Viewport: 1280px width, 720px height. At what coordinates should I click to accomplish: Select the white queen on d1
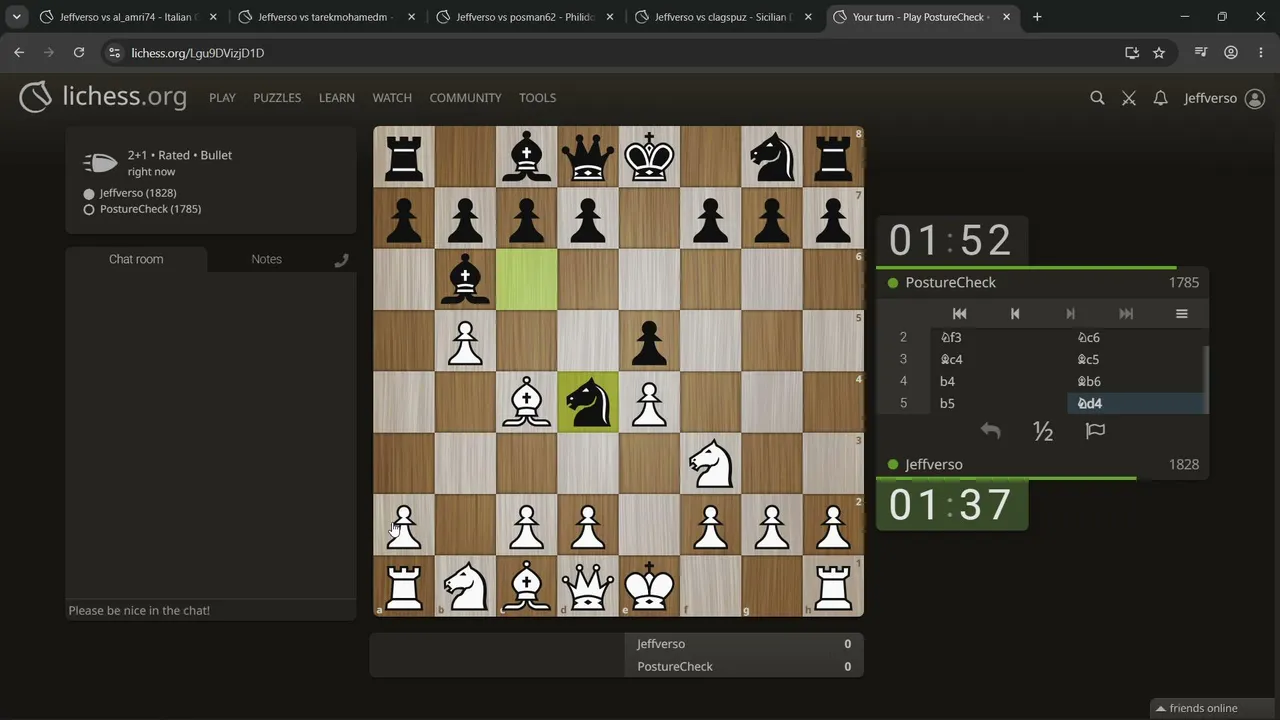pos(588,586)
